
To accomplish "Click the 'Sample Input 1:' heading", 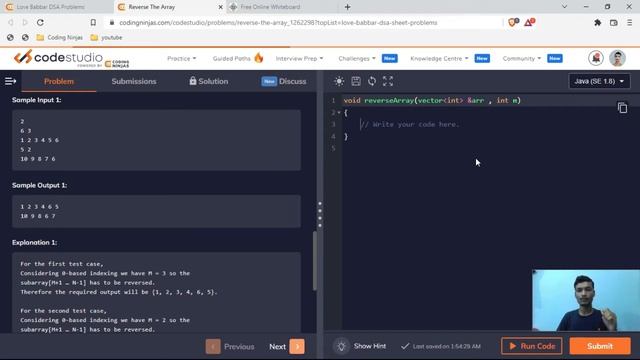I will tap(37, 100).
